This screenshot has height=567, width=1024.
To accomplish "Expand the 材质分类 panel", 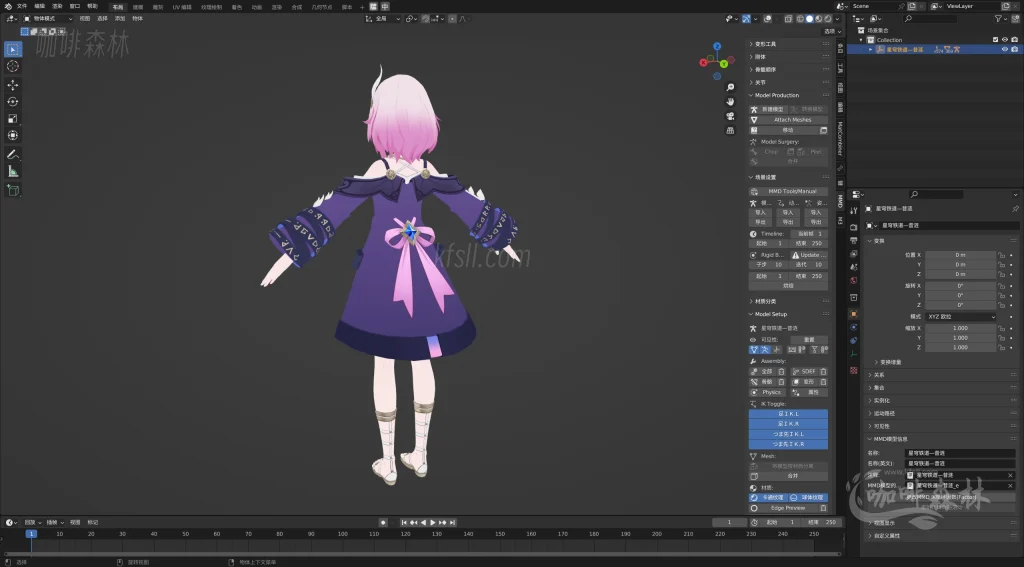I will (x=765, y=301).
